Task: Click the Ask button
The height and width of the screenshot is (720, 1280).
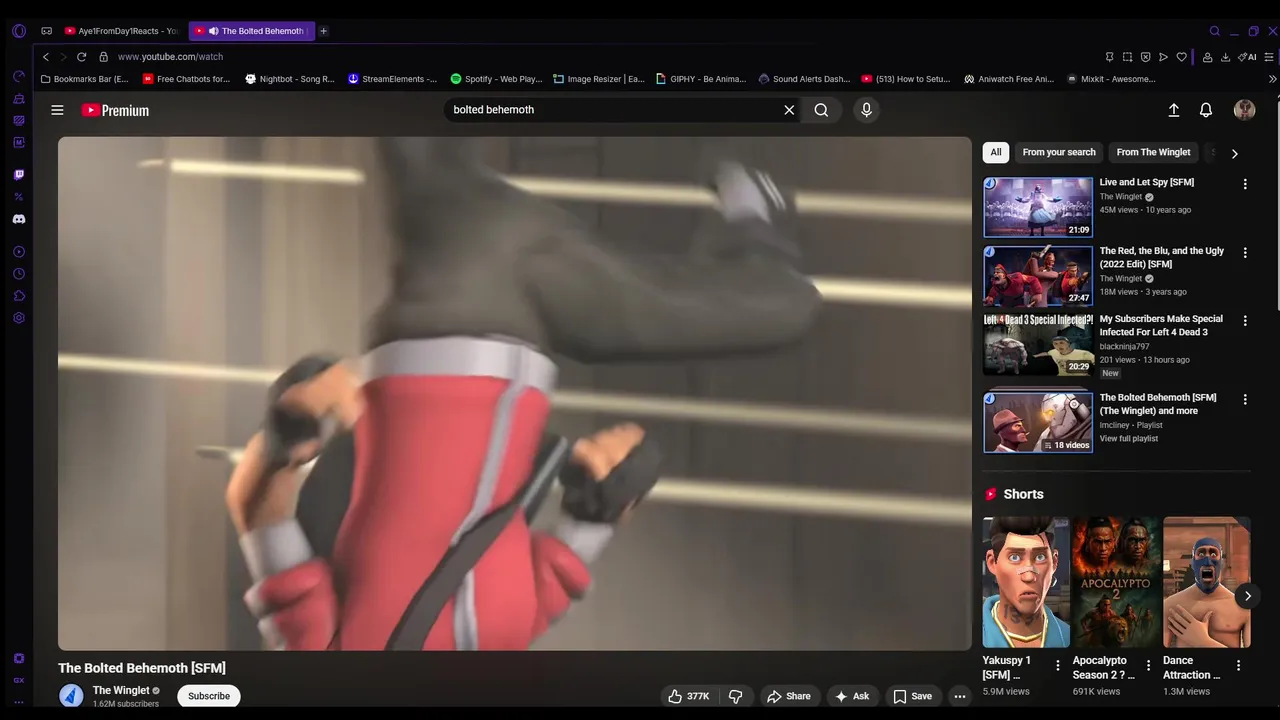Action: (852, 696)
